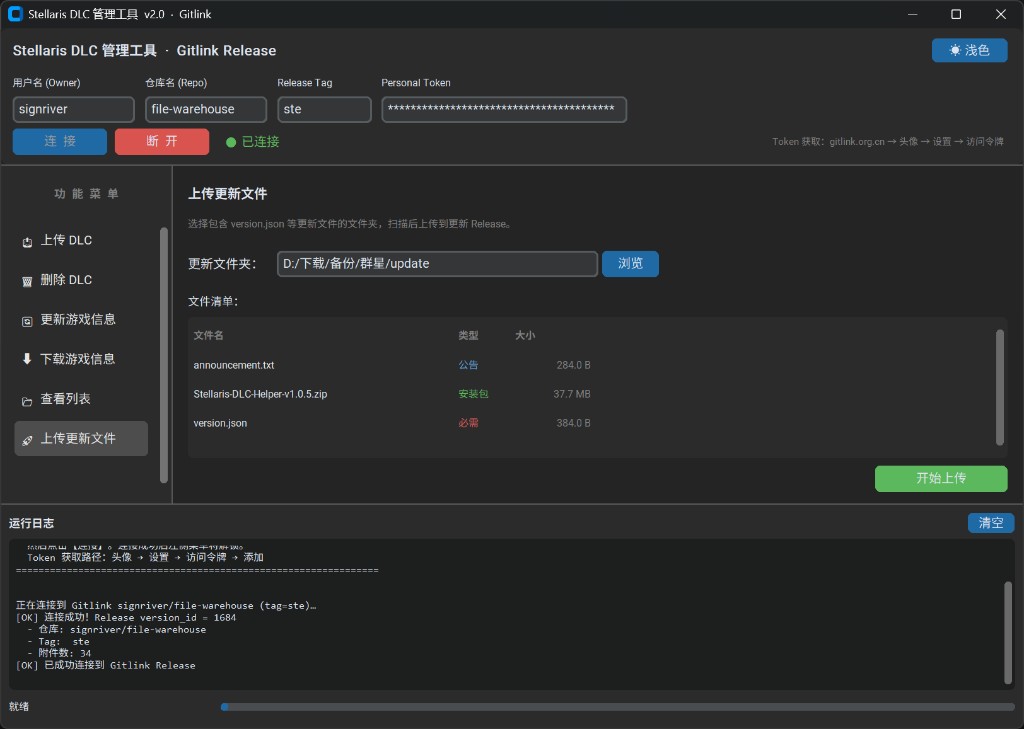The width and height of the screenshot is (1024, 729).
Task: Click the refresh icon beside 更新游戏信息
Action: tap(27, 321)
